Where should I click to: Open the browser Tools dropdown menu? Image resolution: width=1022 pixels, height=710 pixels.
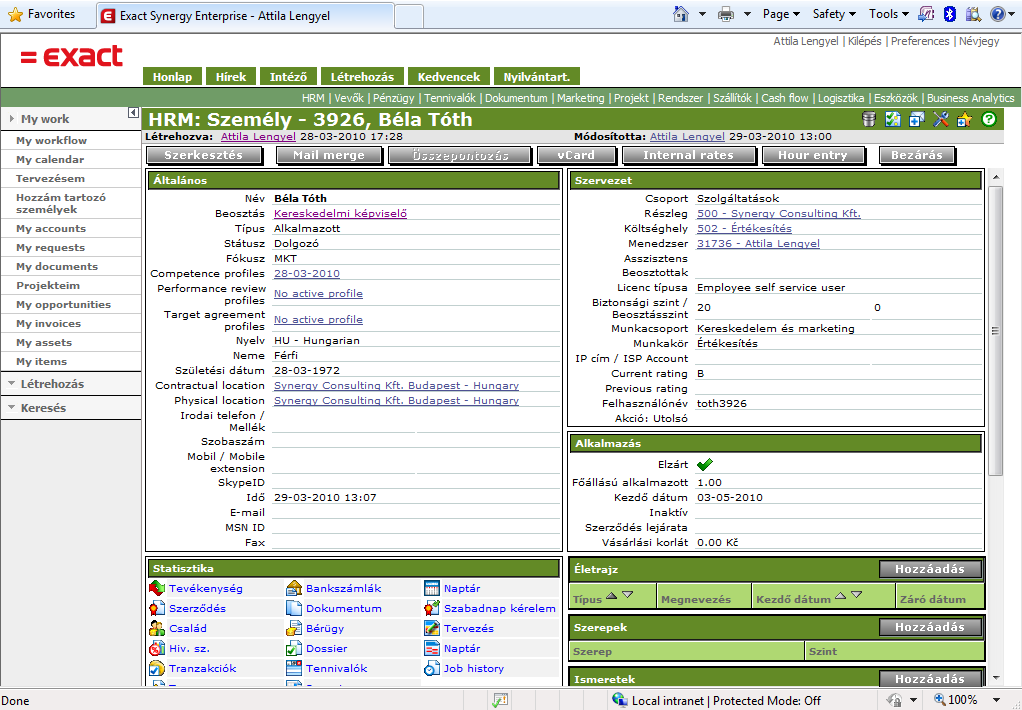tap(888, 14)
